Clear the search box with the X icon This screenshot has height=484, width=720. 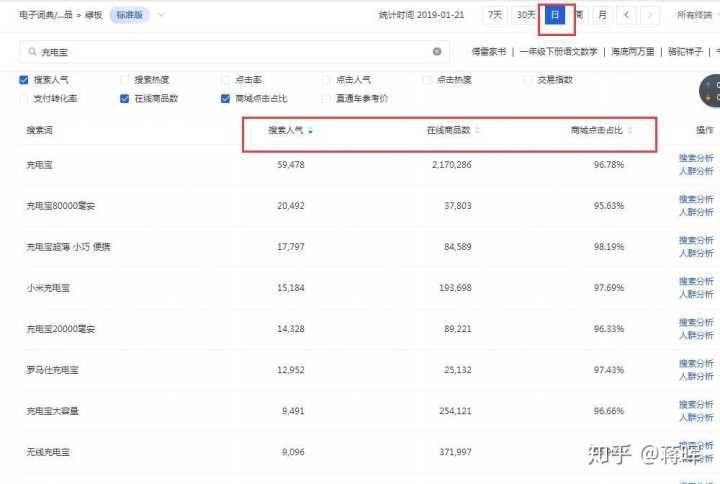coord(437,51)
